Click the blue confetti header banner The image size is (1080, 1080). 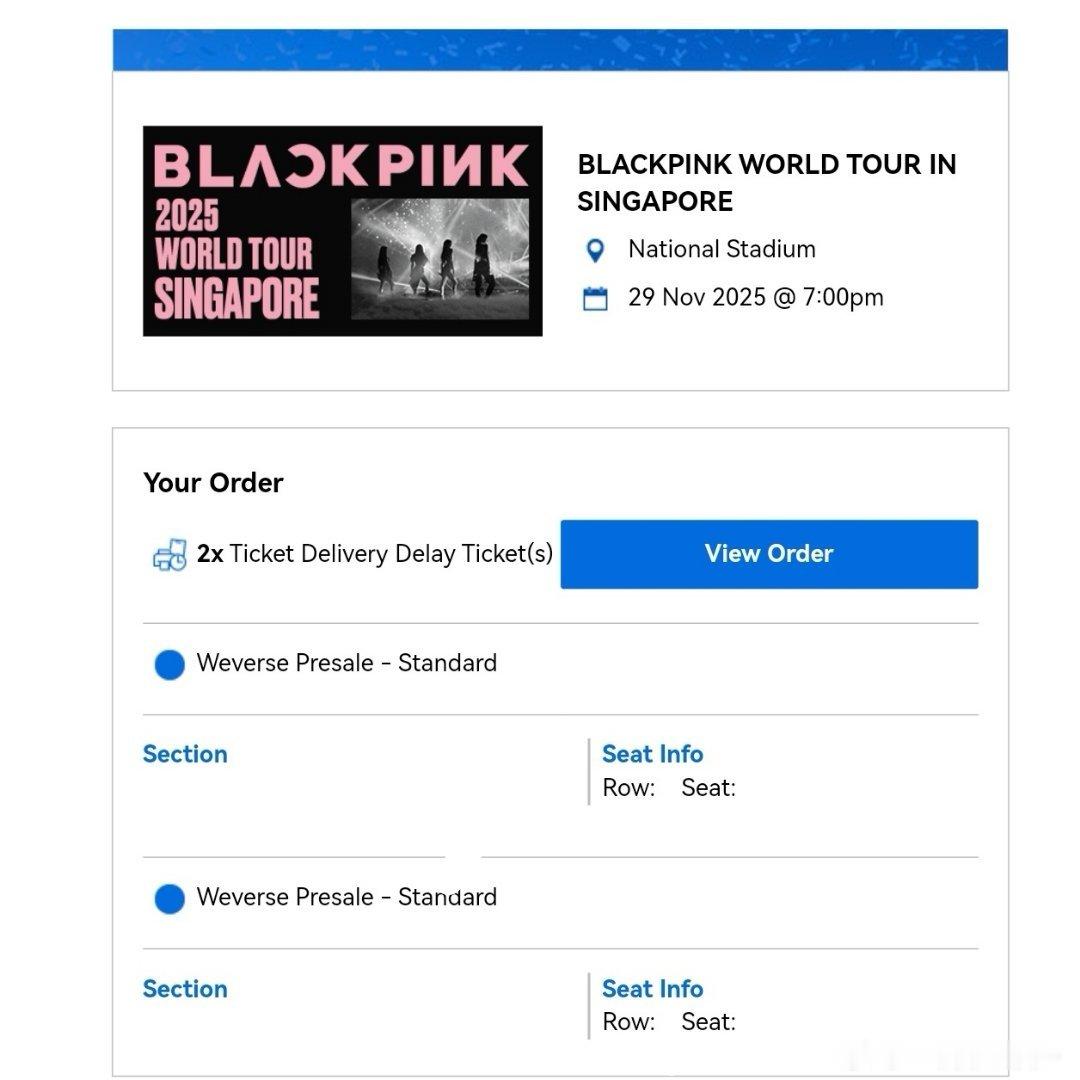click(560, 50)
